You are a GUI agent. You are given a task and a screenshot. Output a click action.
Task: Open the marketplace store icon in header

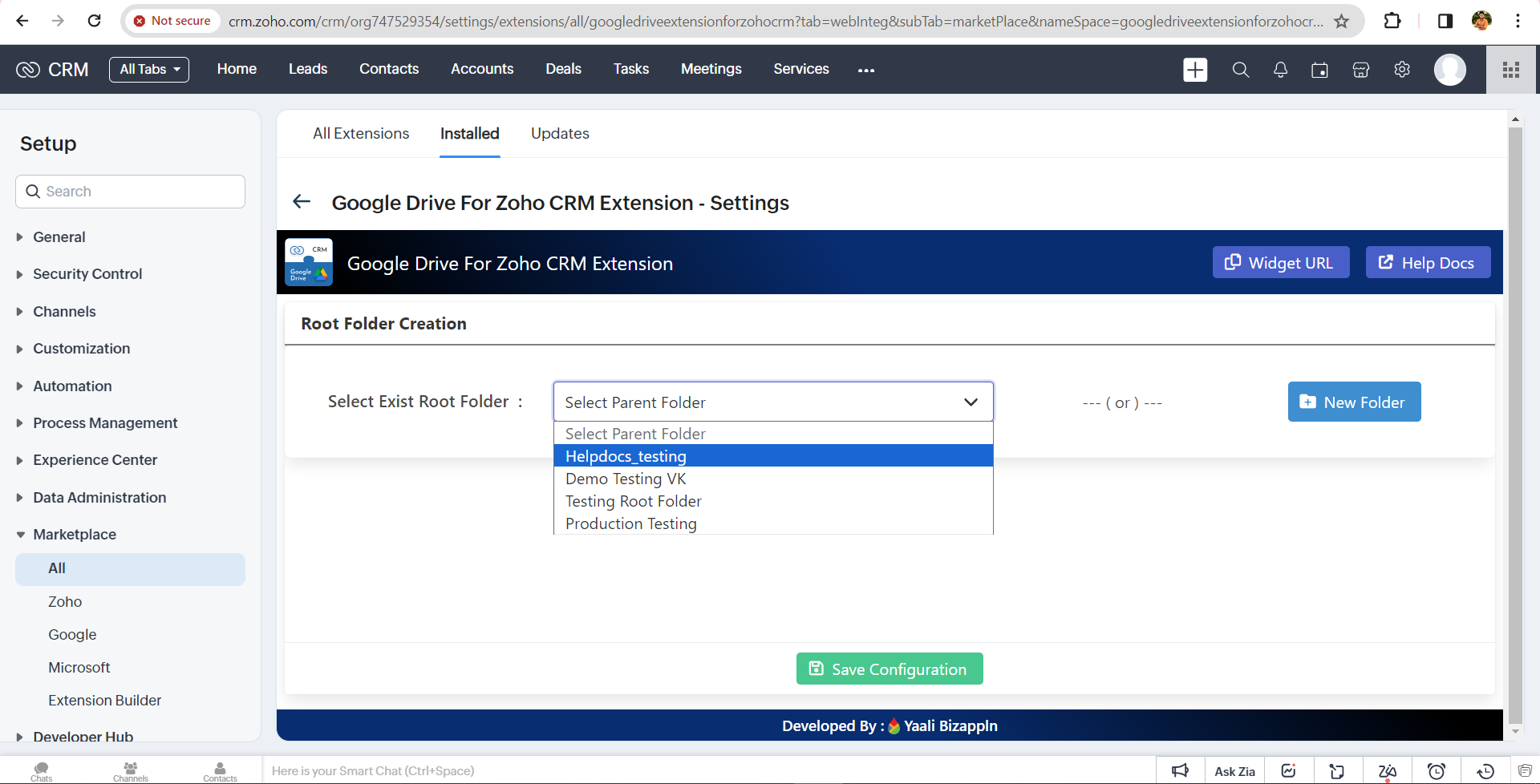click(1360, 70)
